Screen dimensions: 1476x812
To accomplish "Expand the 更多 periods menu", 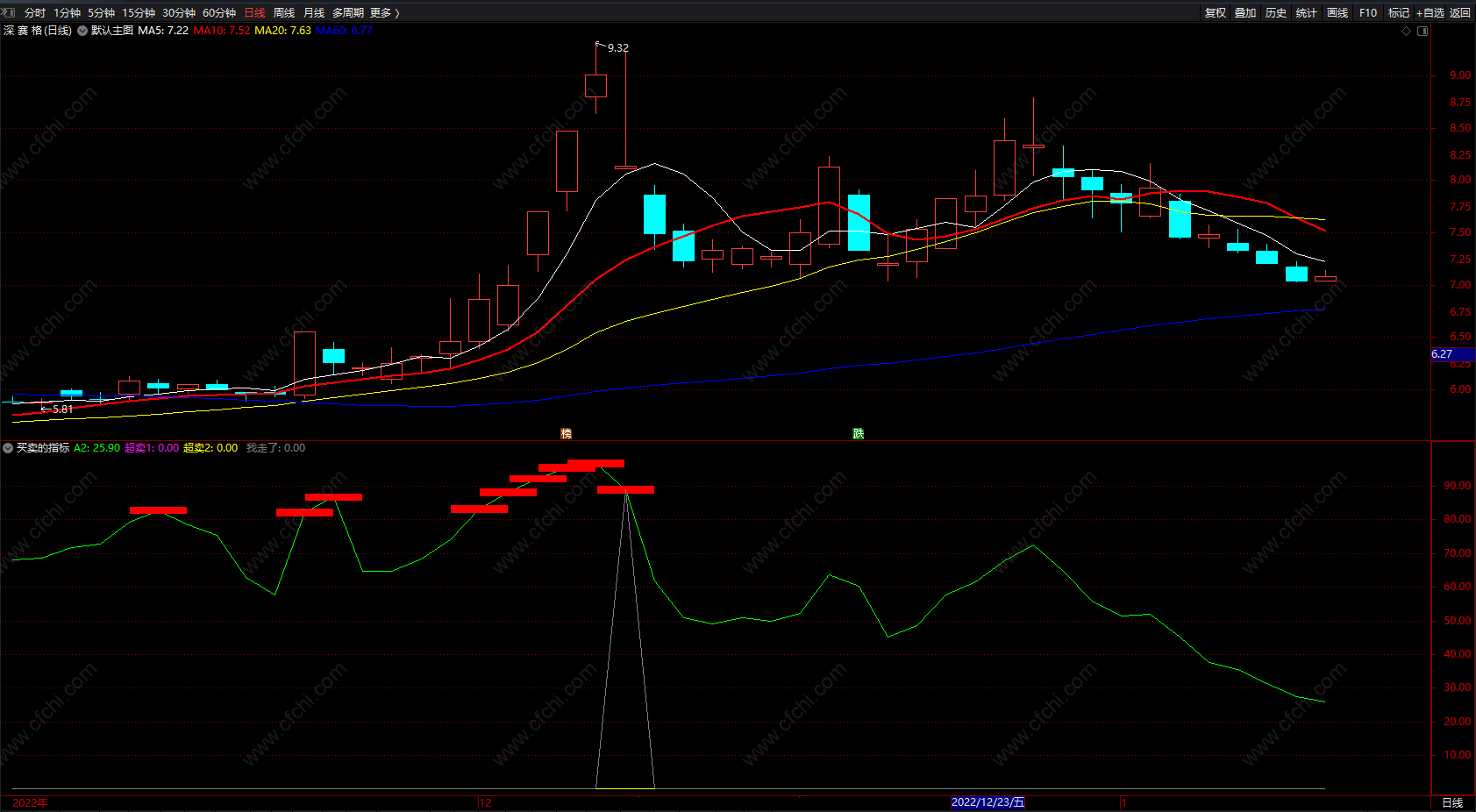I will [x=385, y=13].
